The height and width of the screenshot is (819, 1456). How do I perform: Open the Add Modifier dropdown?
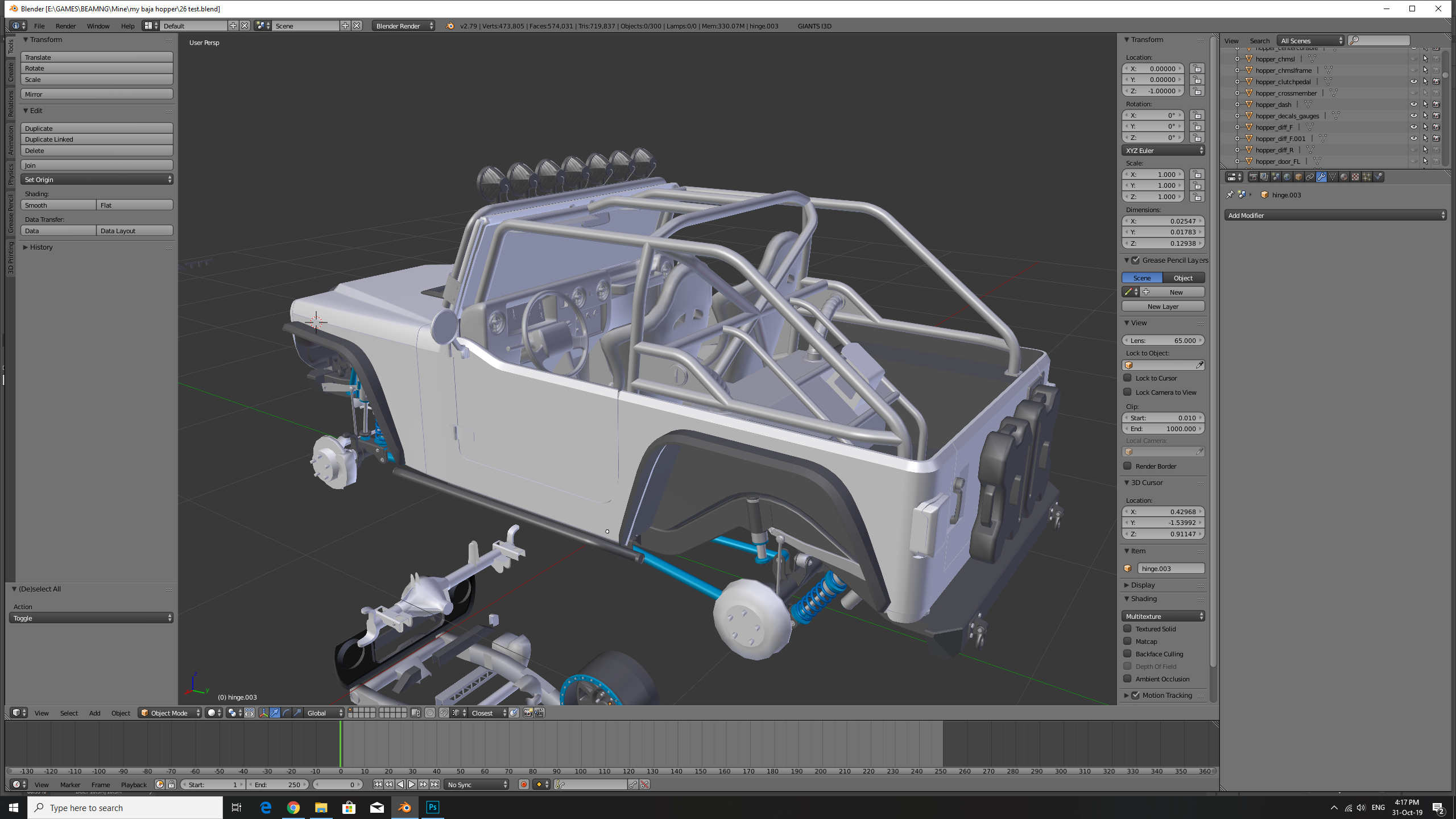[1335, 216]
